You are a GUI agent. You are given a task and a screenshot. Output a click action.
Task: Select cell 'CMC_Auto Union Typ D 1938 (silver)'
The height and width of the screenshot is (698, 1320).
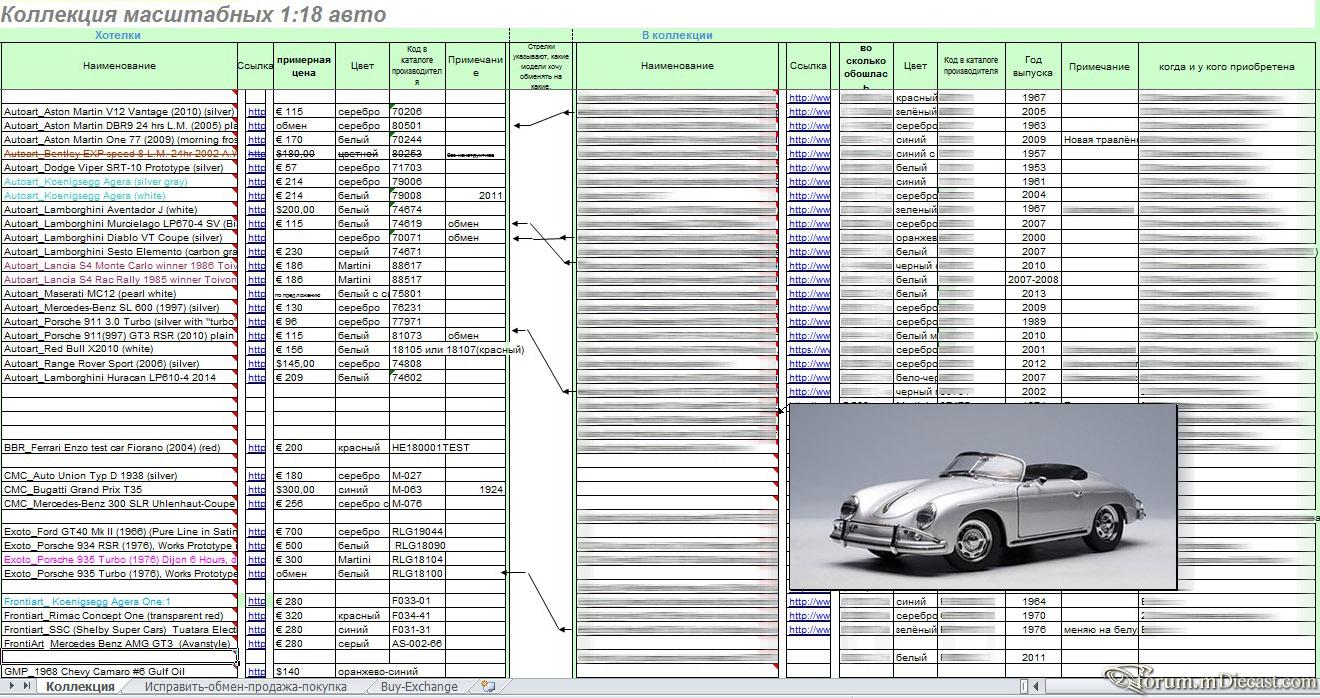[x=119, y=476]
